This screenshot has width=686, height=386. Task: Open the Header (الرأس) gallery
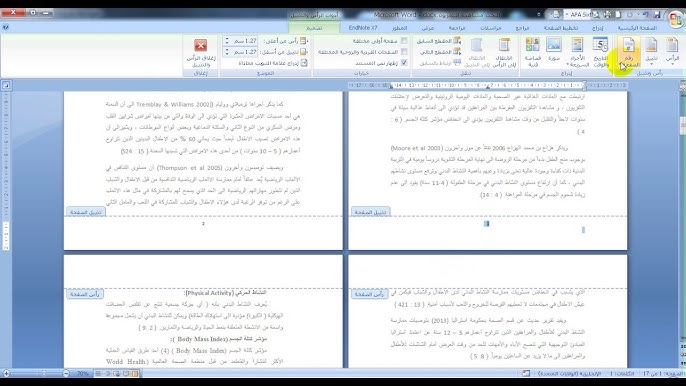tap(672, 52)
